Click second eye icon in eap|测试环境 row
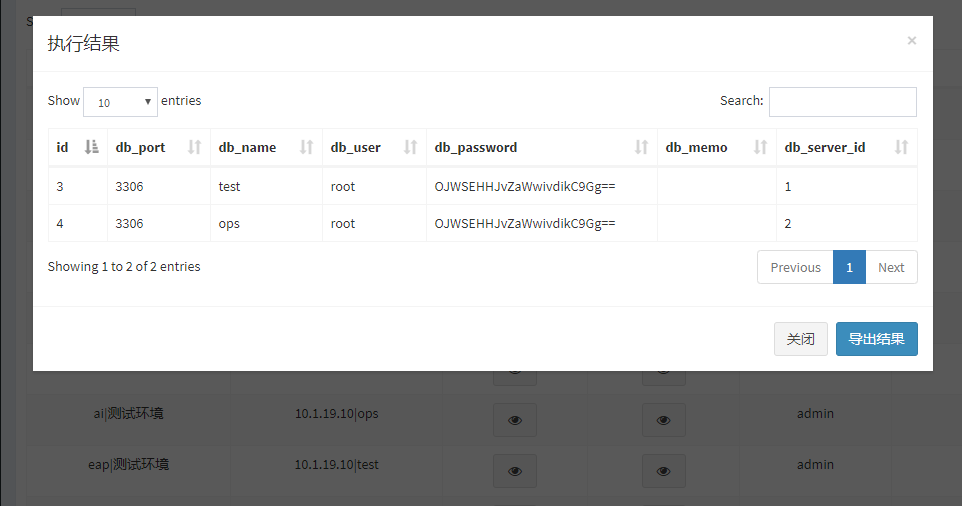Image resolution: width=962 pixels, height=506 pixels. pos(663,471)
